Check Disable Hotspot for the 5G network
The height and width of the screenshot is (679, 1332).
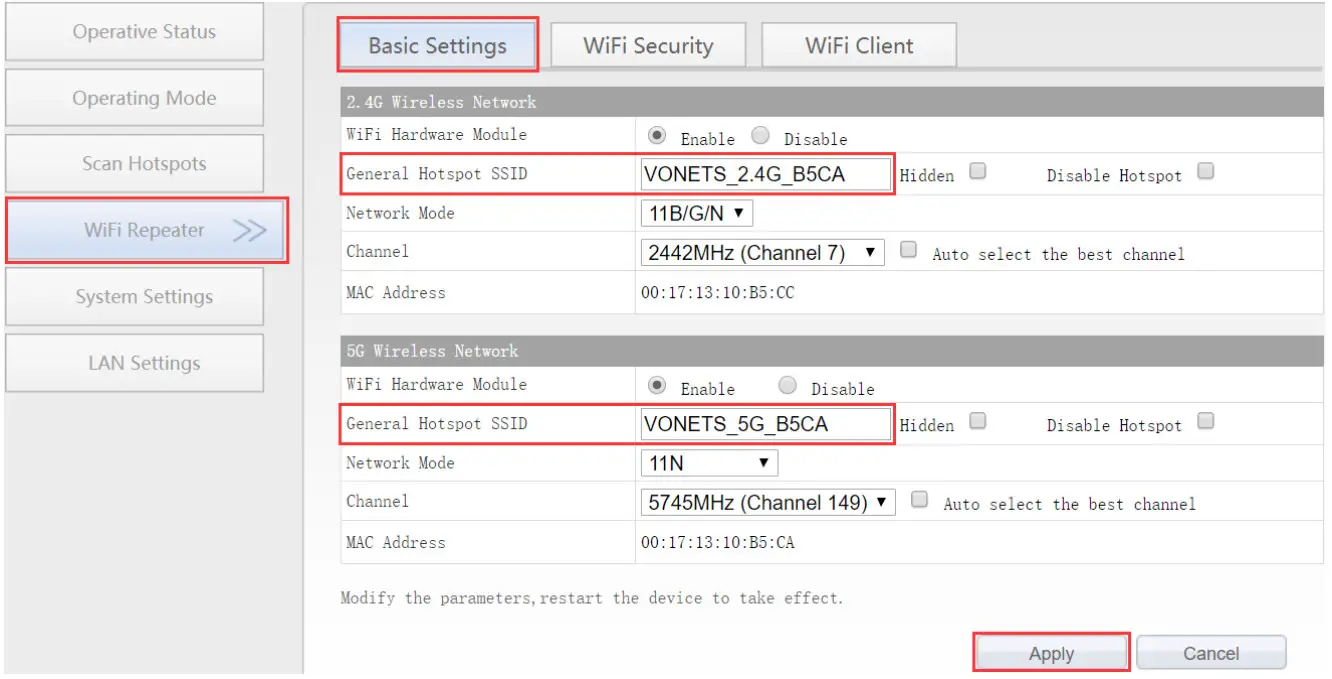[x=1205, y=419]
